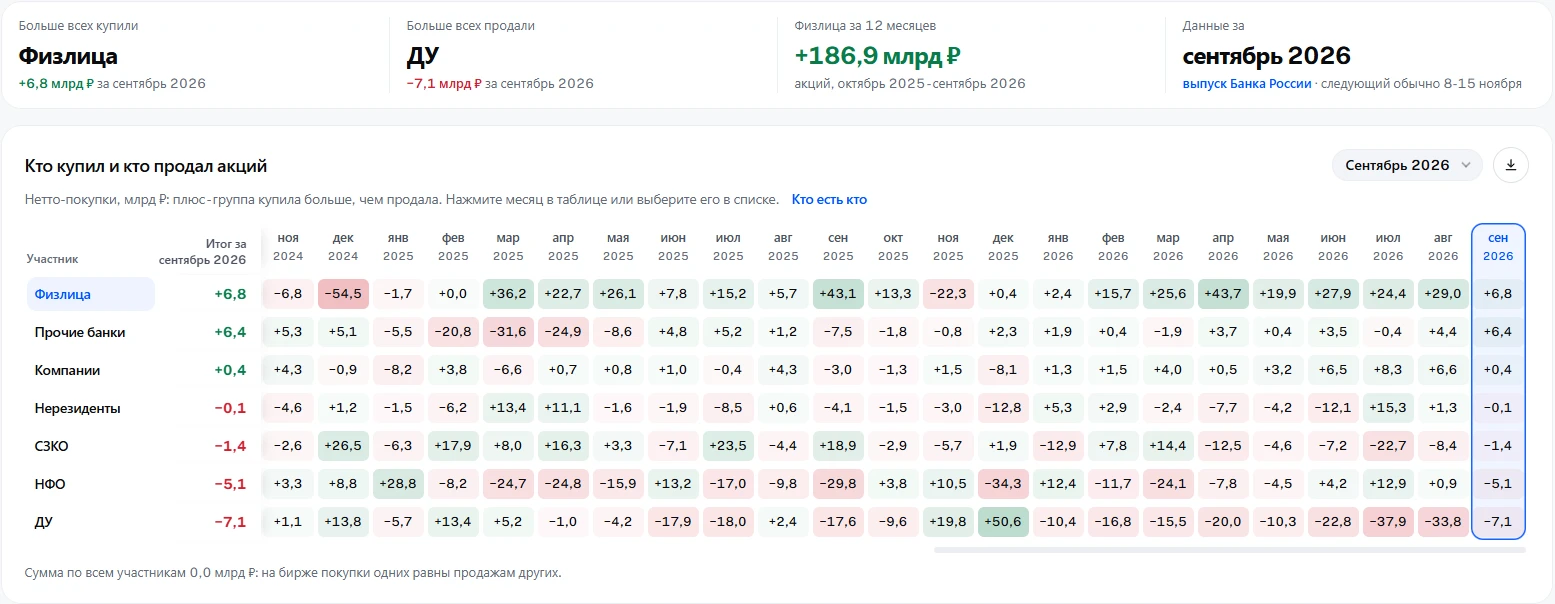Open the Кто есть кто link
This screenshot has width=1555, height=604.
[829, 200]
